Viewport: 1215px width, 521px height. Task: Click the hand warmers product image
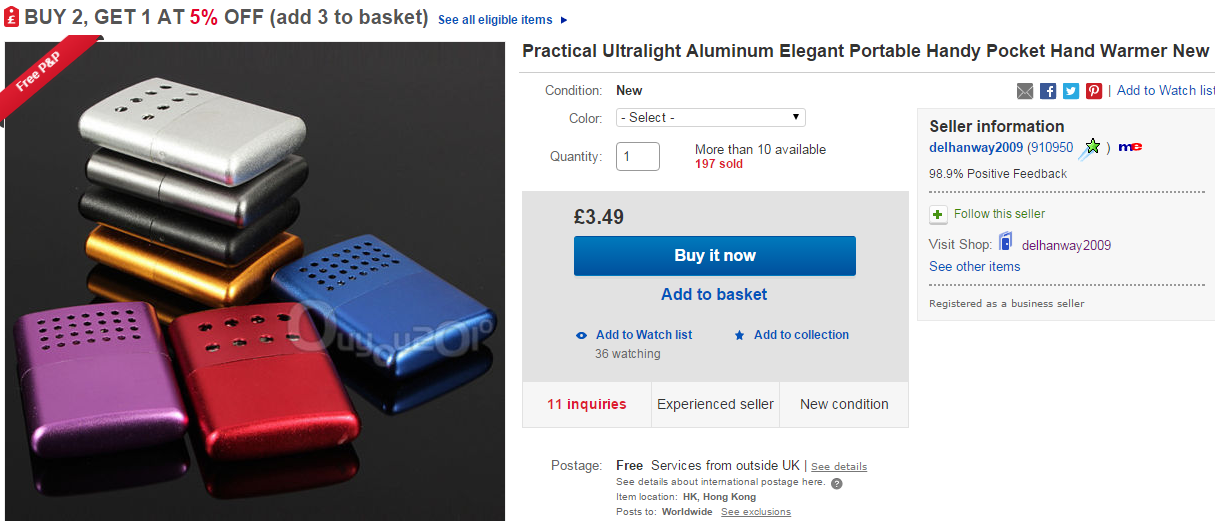point(255,280)
